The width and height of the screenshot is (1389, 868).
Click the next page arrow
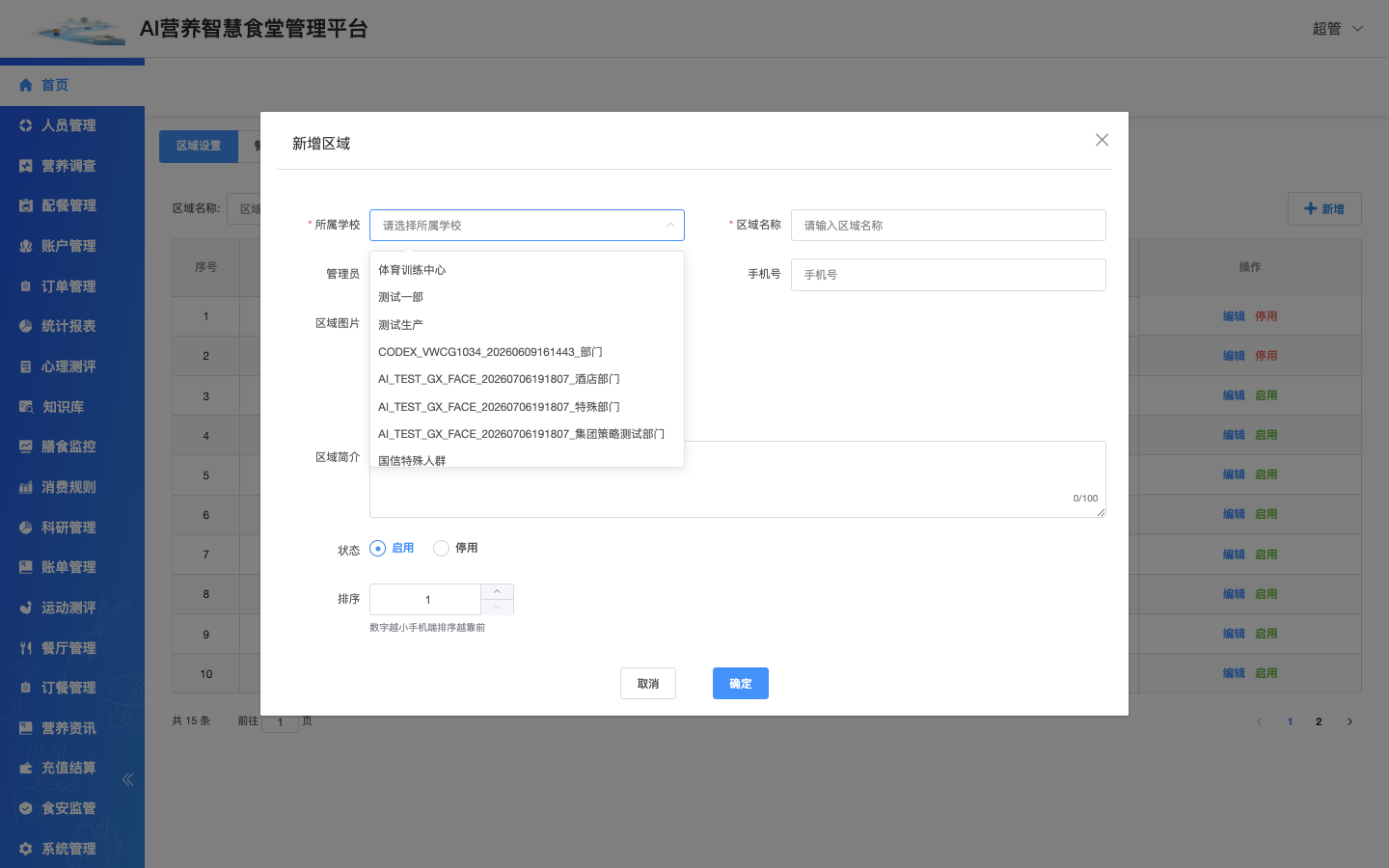click(x=1349, y=721)
